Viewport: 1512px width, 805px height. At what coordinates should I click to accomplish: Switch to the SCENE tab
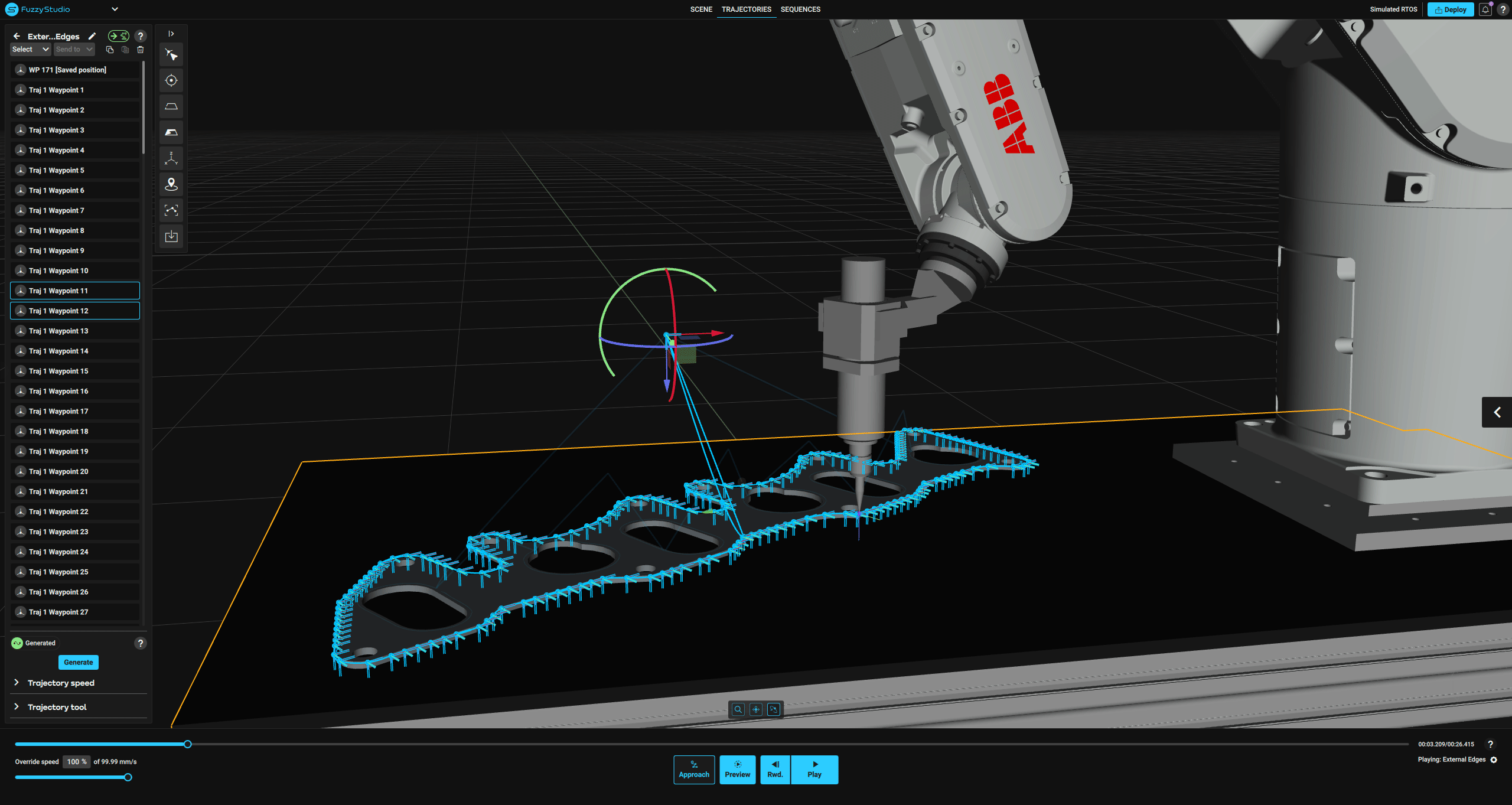tap(701, 9)
